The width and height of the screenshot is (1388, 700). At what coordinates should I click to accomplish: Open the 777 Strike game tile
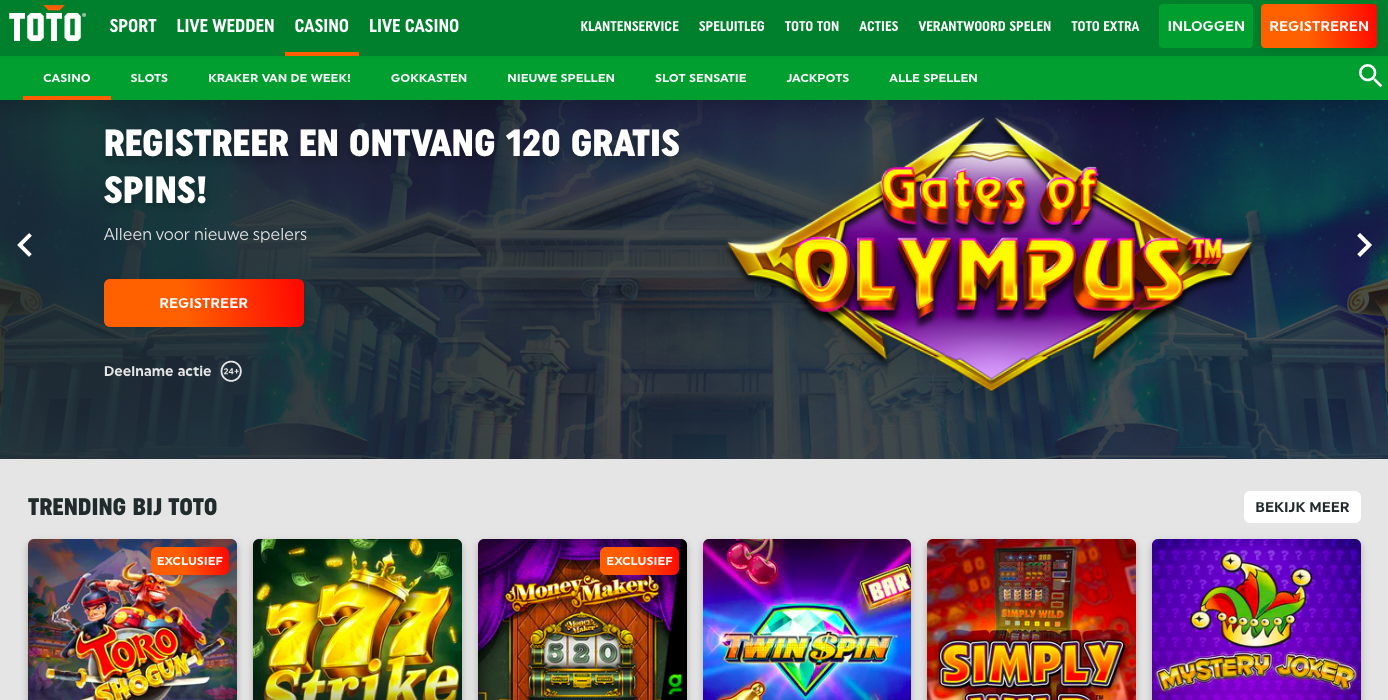(357, 620)
